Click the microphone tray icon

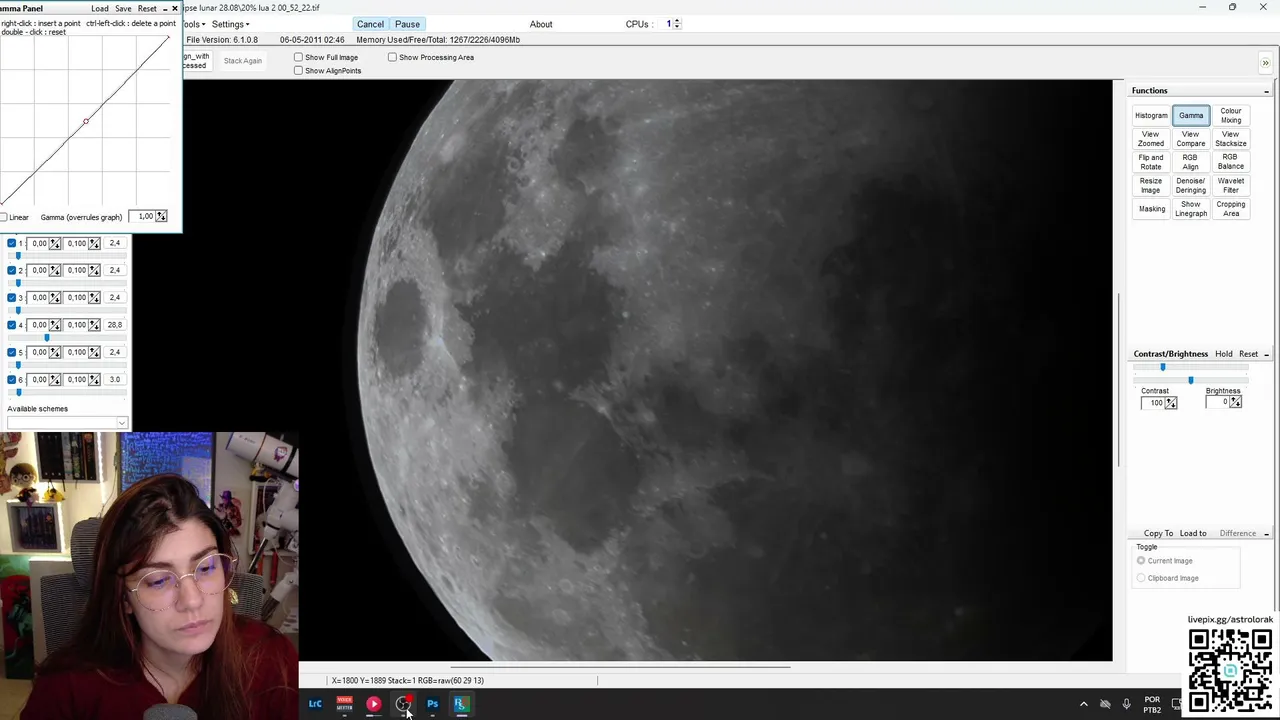[x=1126, y=704]
